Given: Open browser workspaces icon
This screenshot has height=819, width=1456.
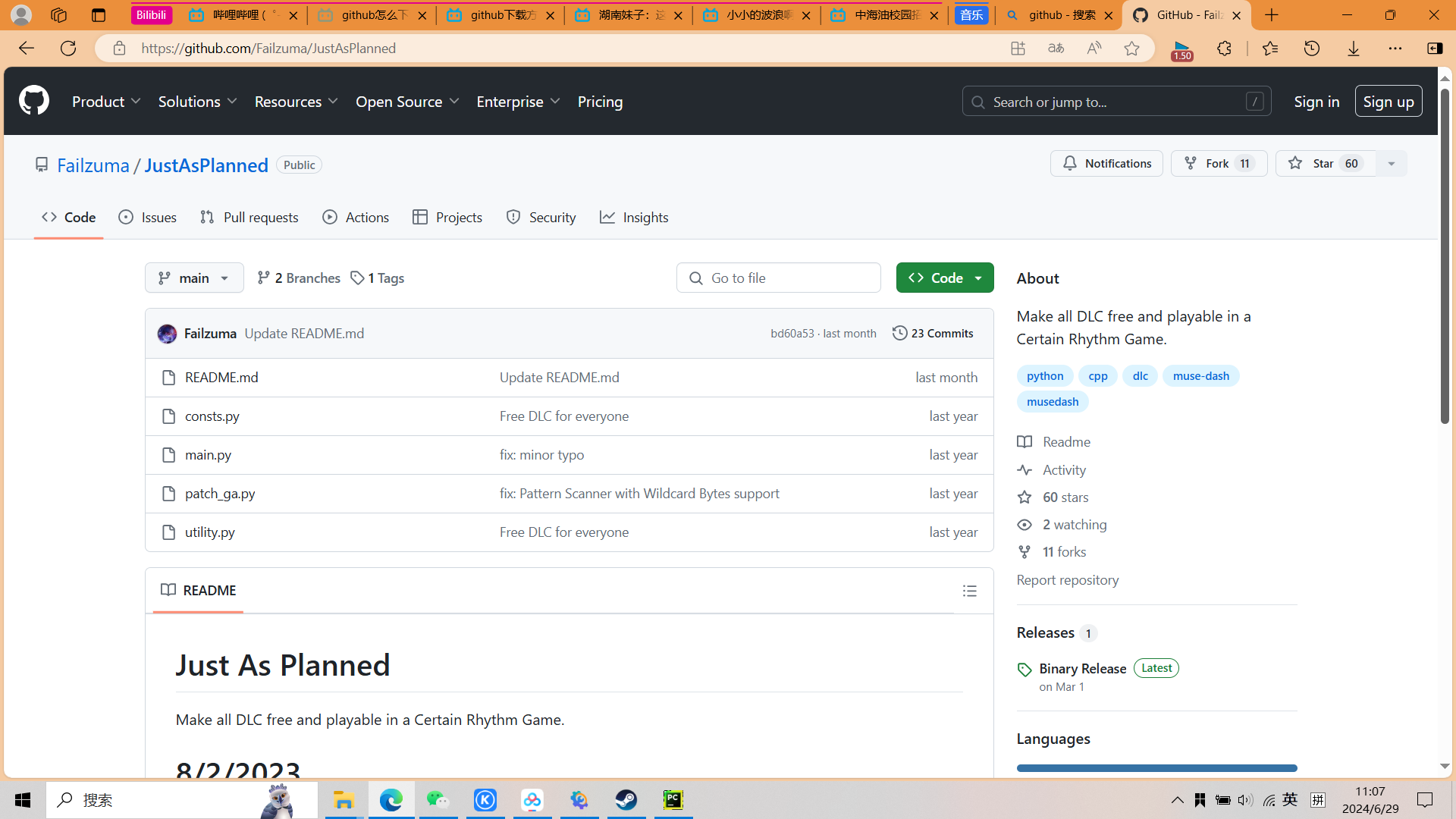Looking at the screenshot, I should point(58,15).
